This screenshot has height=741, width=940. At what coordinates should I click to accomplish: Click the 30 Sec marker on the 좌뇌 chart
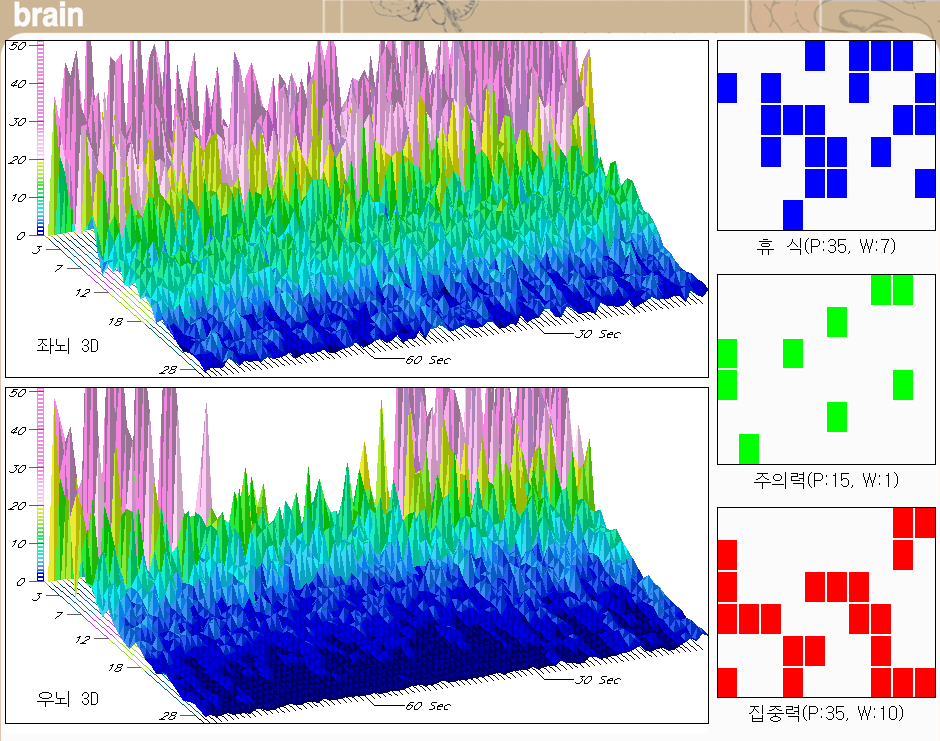point(597,334)
